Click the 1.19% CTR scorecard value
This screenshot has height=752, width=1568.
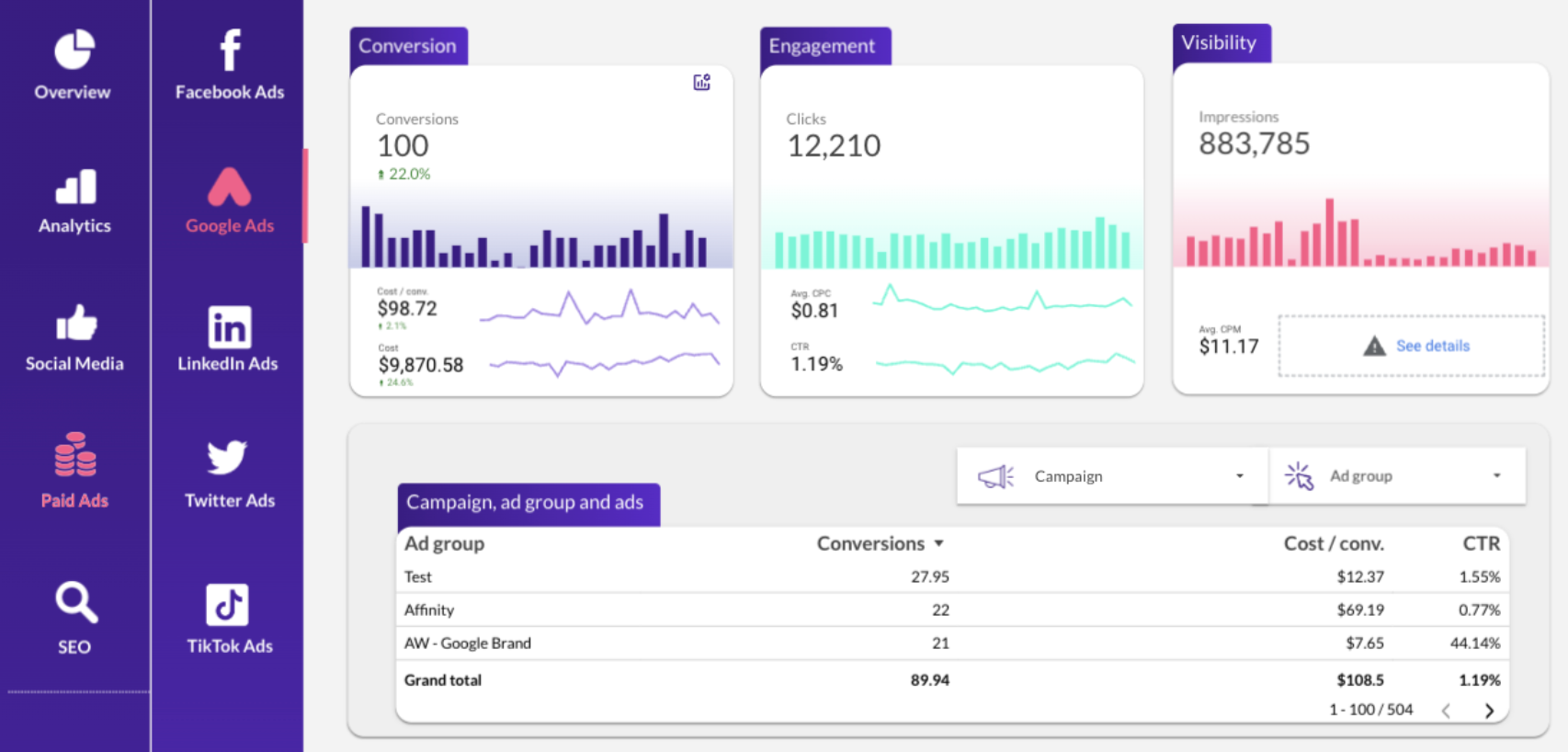(x=816, y=364)
